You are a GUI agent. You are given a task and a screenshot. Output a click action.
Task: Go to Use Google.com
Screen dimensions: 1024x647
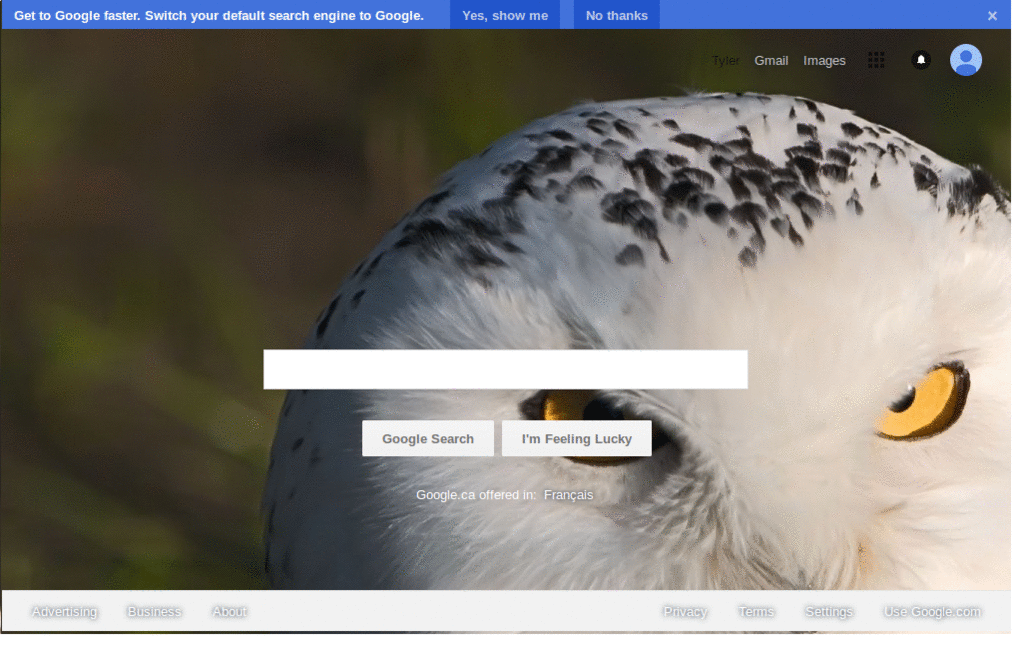(932, 611)
